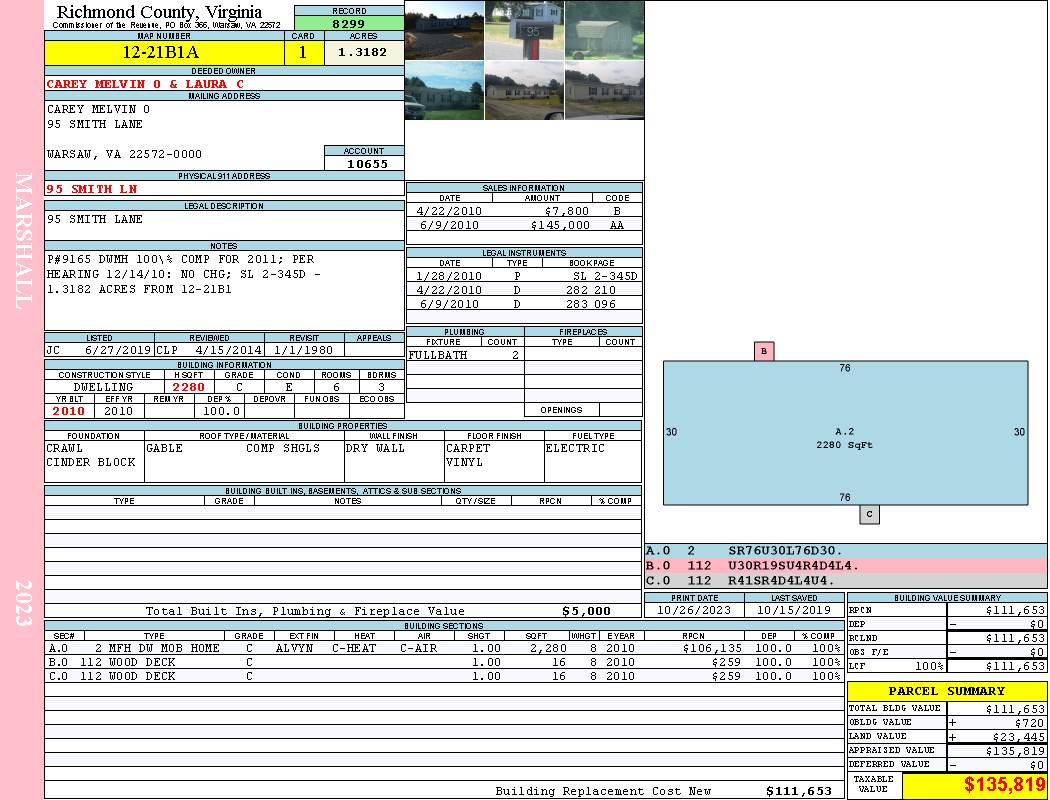1050x800 pixels.
Task: Click the land value $23,445
Action: [1019, 736]
